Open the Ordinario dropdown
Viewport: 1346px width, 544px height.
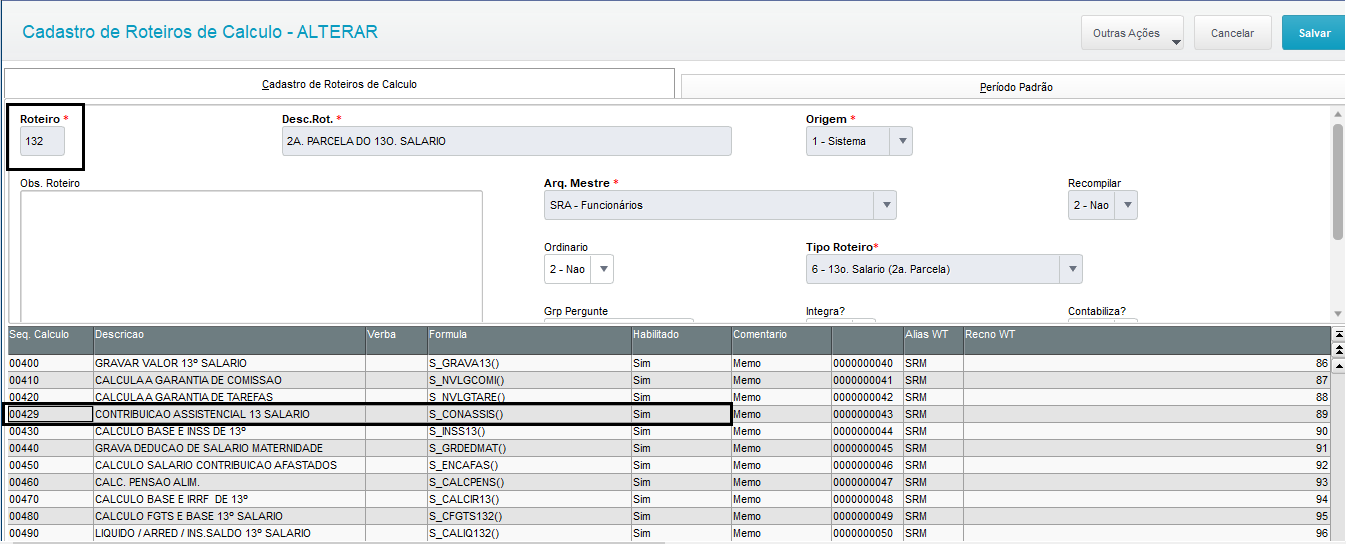coord(603,269)
